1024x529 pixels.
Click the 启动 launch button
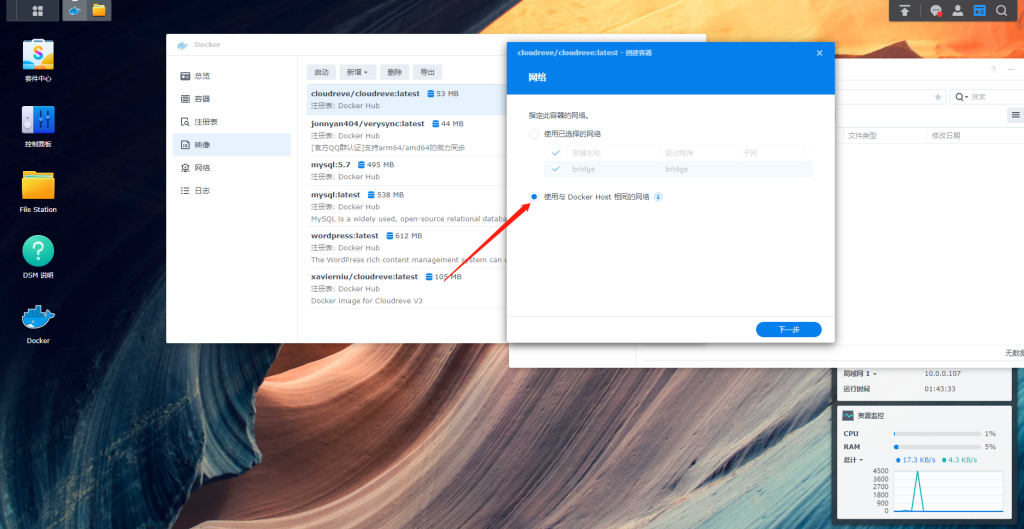pyautogui.click(x=321, y=72)
